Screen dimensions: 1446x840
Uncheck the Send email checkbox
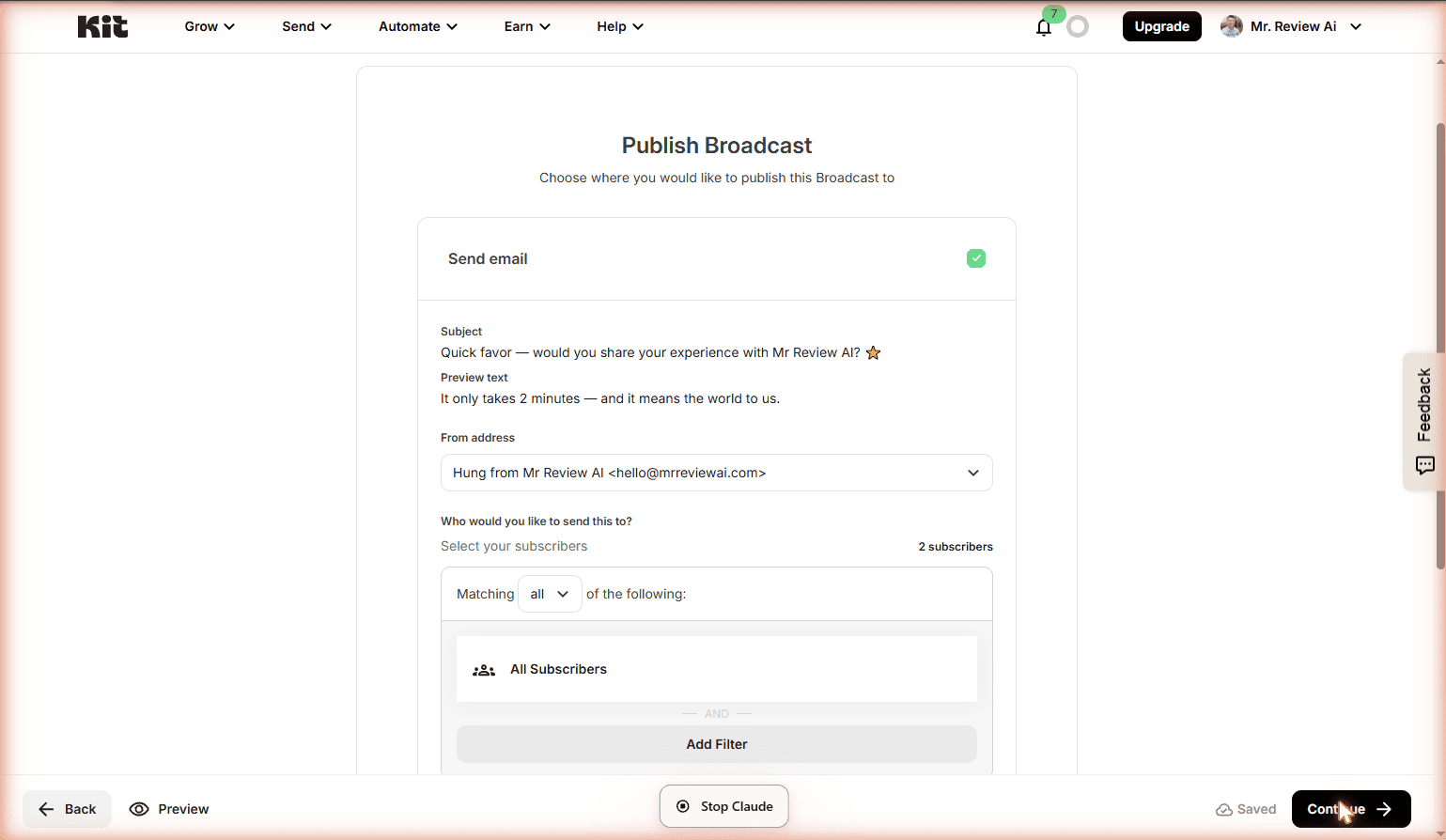[x=976, y=258]
